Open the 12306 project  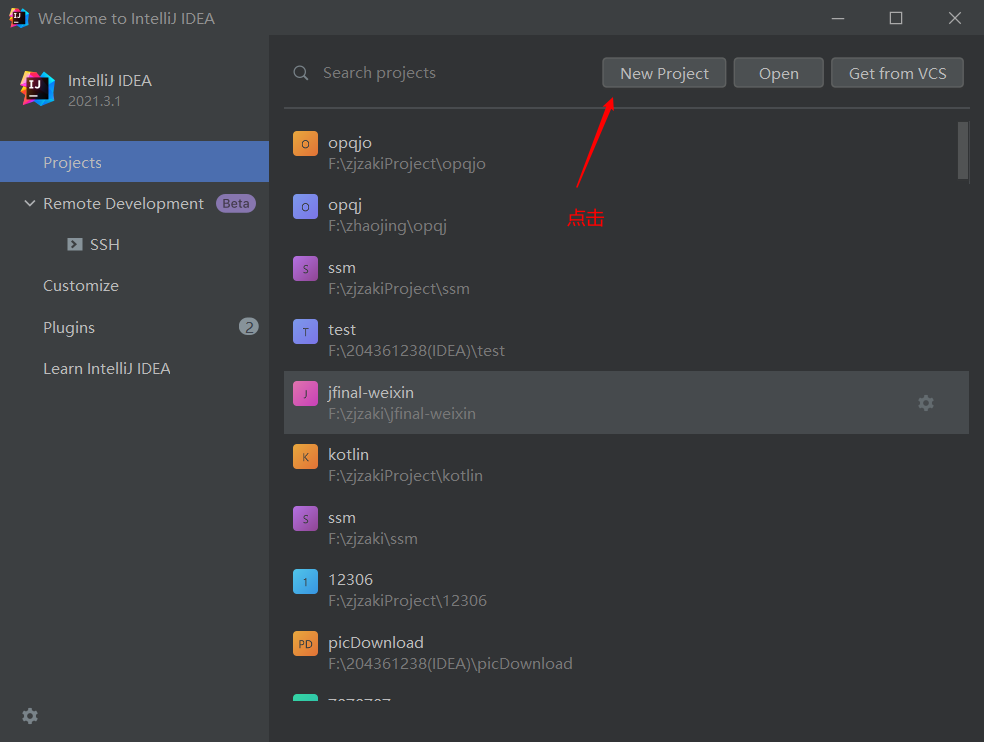[x=626, y=589]
